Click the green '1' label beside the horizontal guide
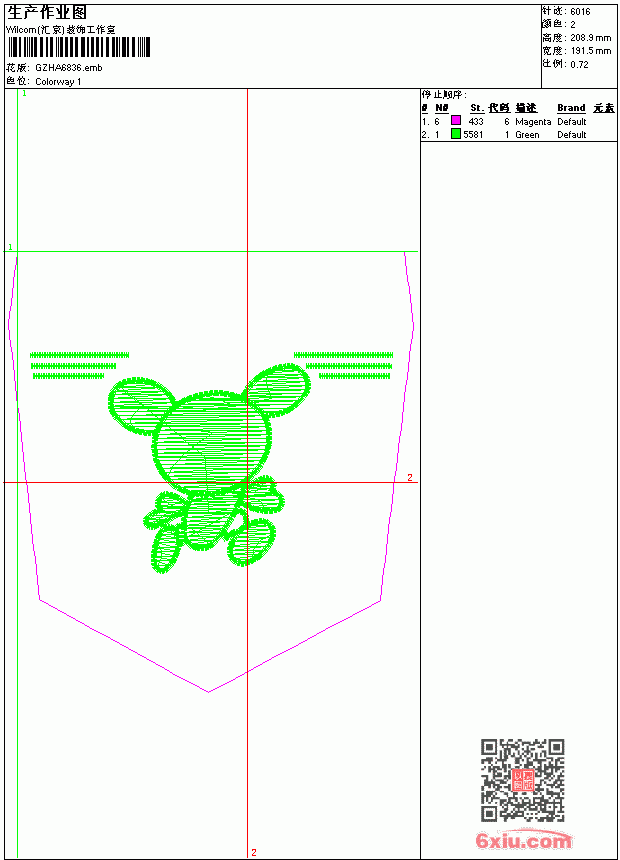The width and height of the screenshot is (620, 860). (10, 247)
